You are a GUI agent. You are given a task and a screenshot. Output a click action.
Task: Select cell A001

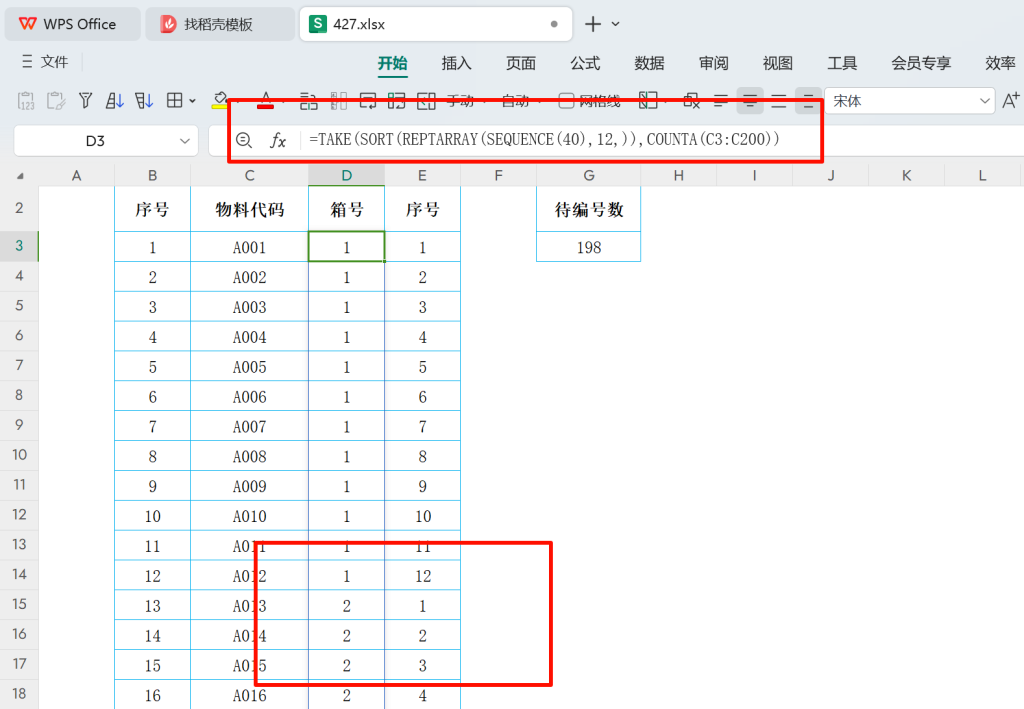[249, 247]
